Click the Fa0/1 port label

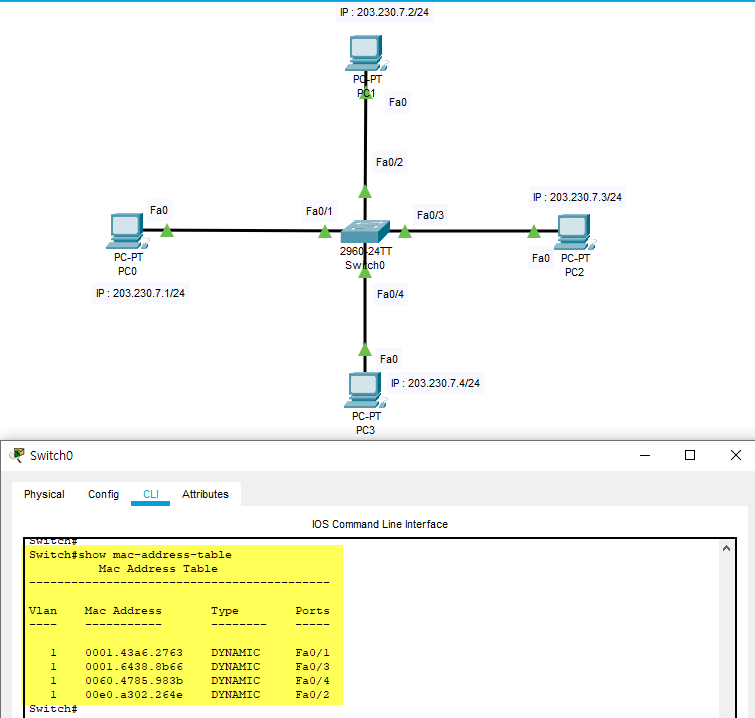coord(319,211)
